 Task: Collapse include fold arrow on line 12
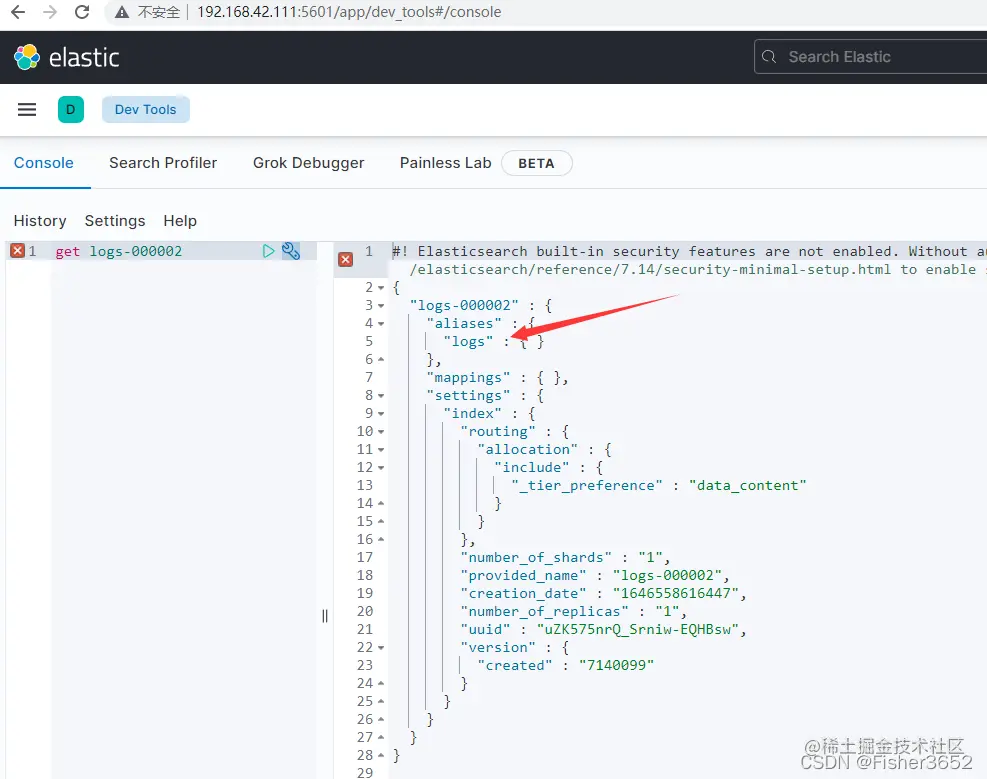(x=381, y=468)
